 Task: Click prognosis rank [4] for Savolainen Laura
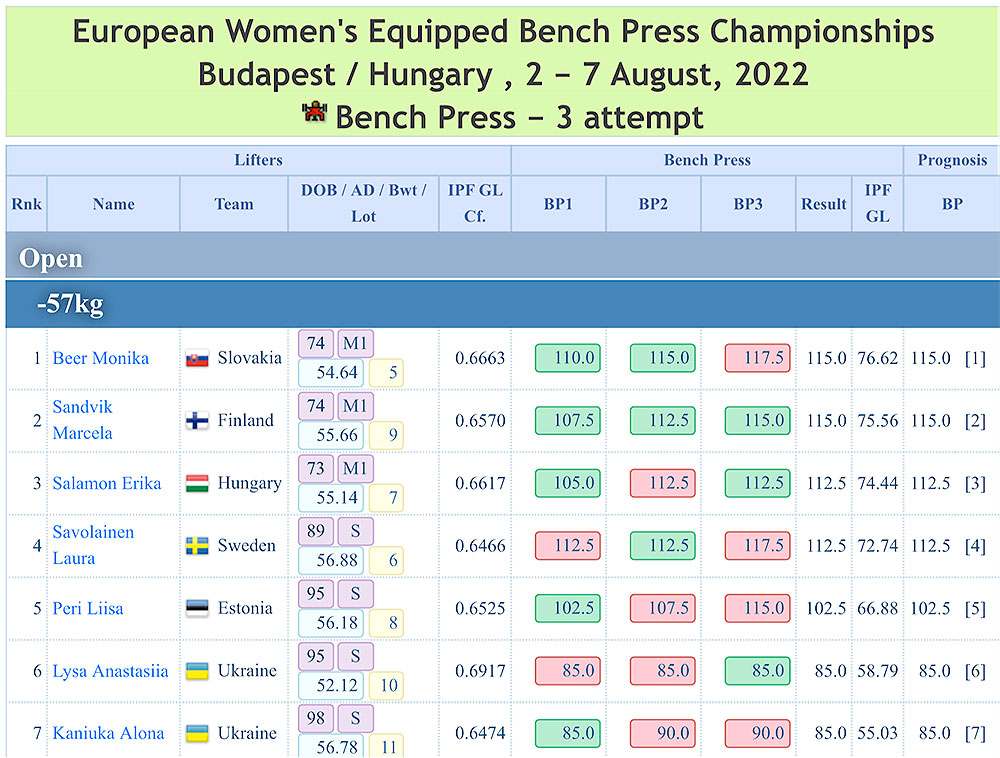975,546
